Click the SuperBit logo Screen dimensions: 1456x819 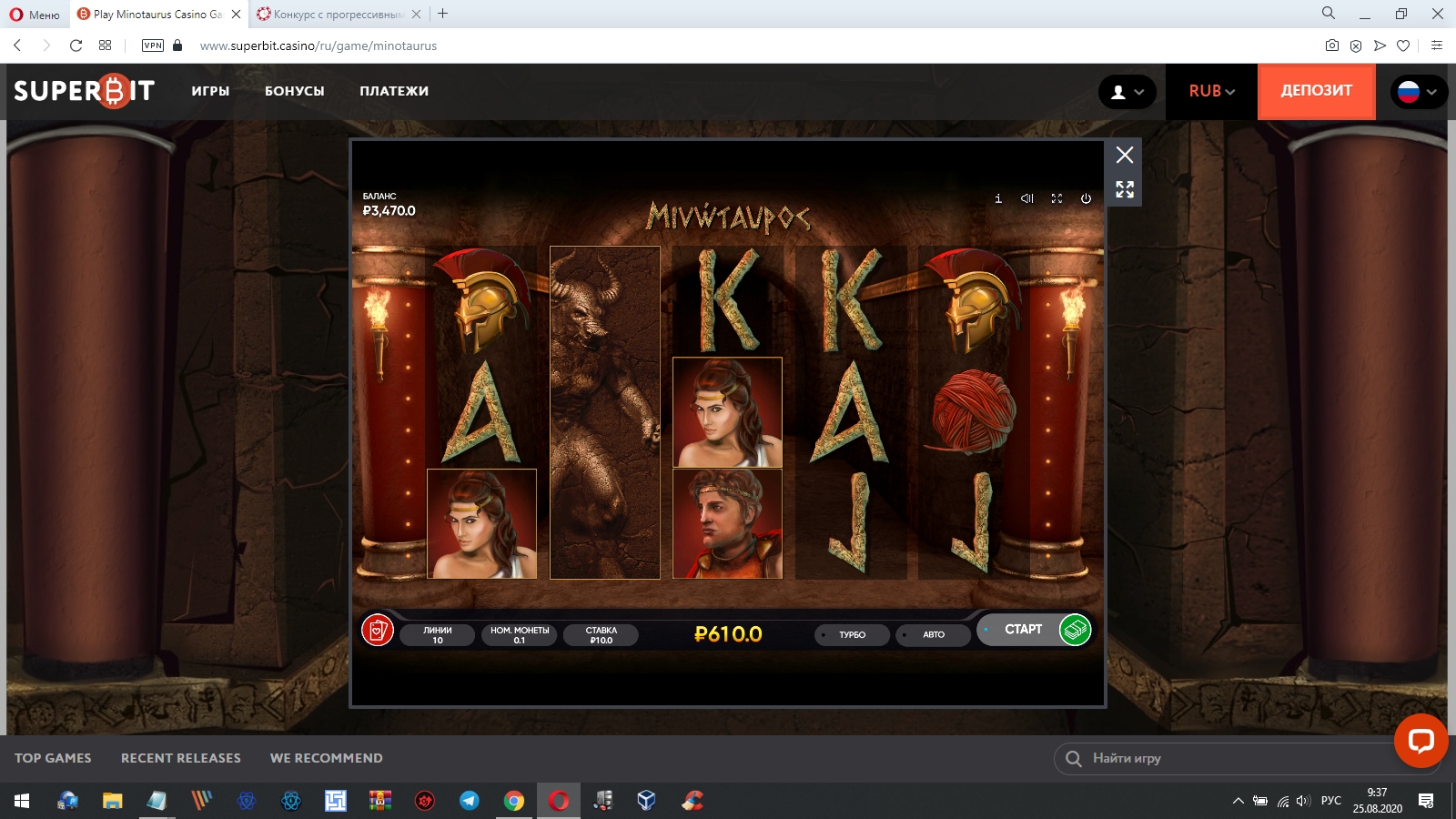pyautogui.click(x=84, y=91)
